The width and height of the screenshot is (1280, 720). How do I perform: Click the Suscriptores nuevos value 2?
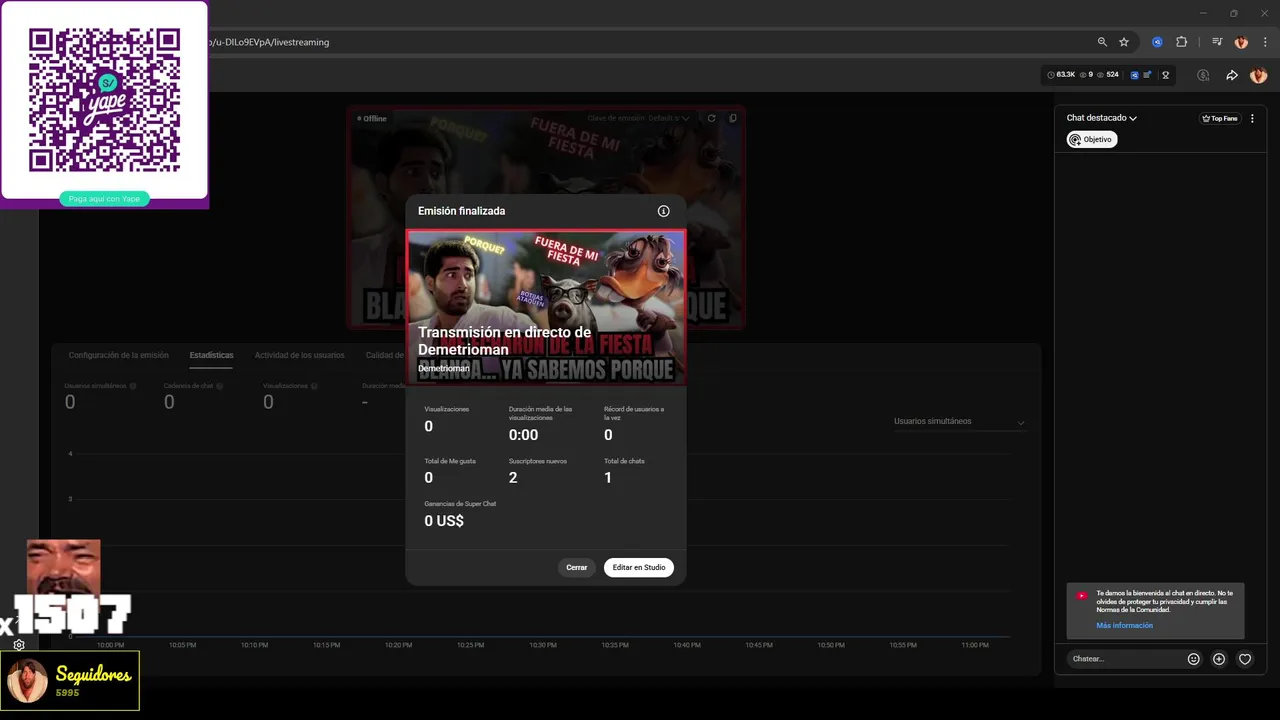click(x=513, y=478)
